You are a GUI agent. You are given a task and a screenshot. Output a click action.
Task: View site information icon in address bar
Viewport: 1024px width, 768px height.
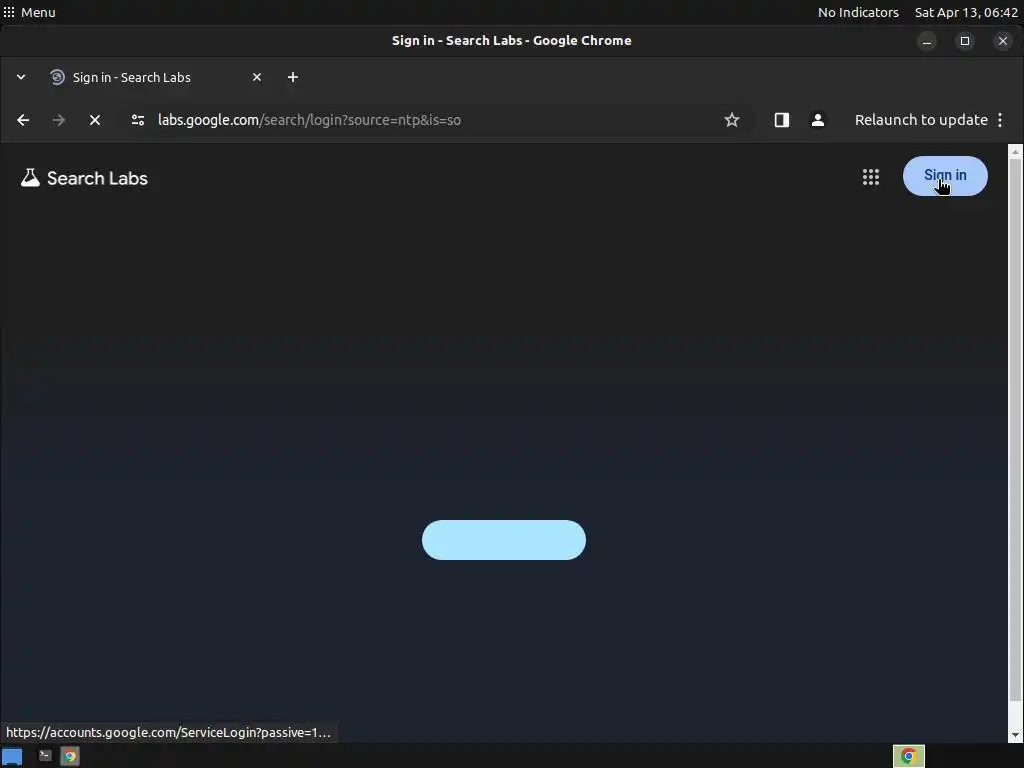tap(138, 120)
